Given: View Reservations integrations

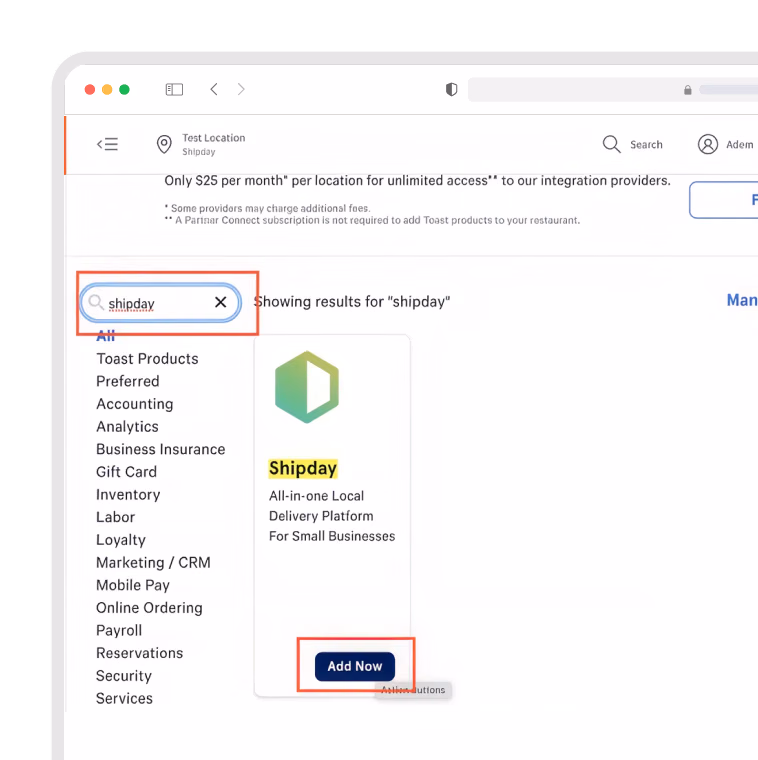Looking at the screenshot, I should [x=140, y=653].
